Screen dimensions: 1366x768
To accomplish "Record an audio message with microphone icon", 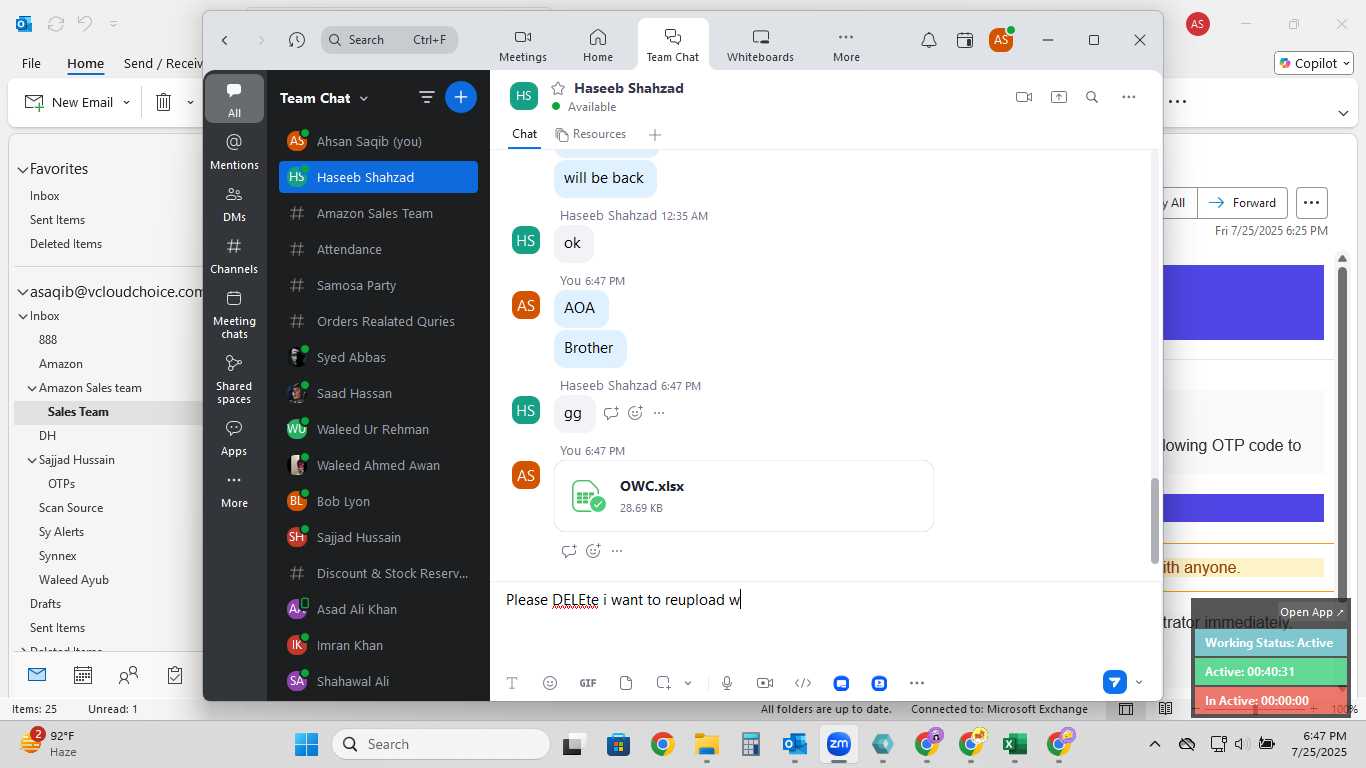I will [x=727, y=683].
